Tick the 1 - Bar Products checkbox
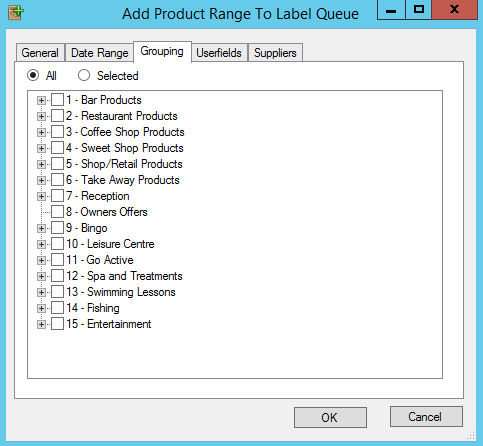Image resolution: width=483 pixels, height=446 pixels. click(x=57, y=100)
